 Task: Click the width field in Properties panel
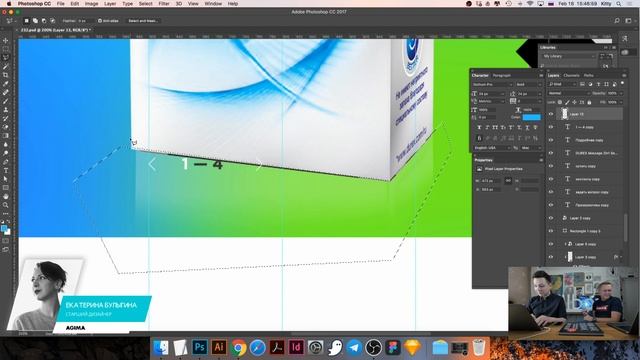point(490,180)
